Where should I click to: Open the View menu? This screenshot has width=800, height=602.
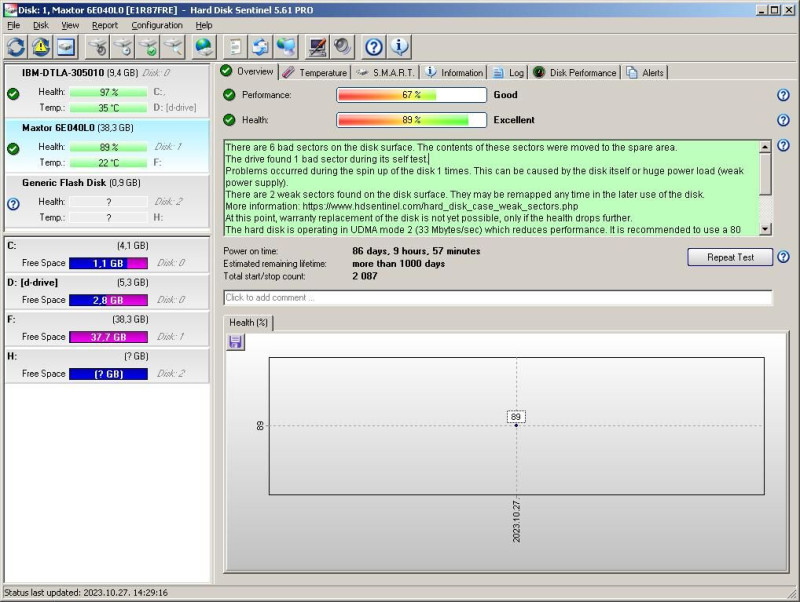pyautogui.click(x=70, y=25)
